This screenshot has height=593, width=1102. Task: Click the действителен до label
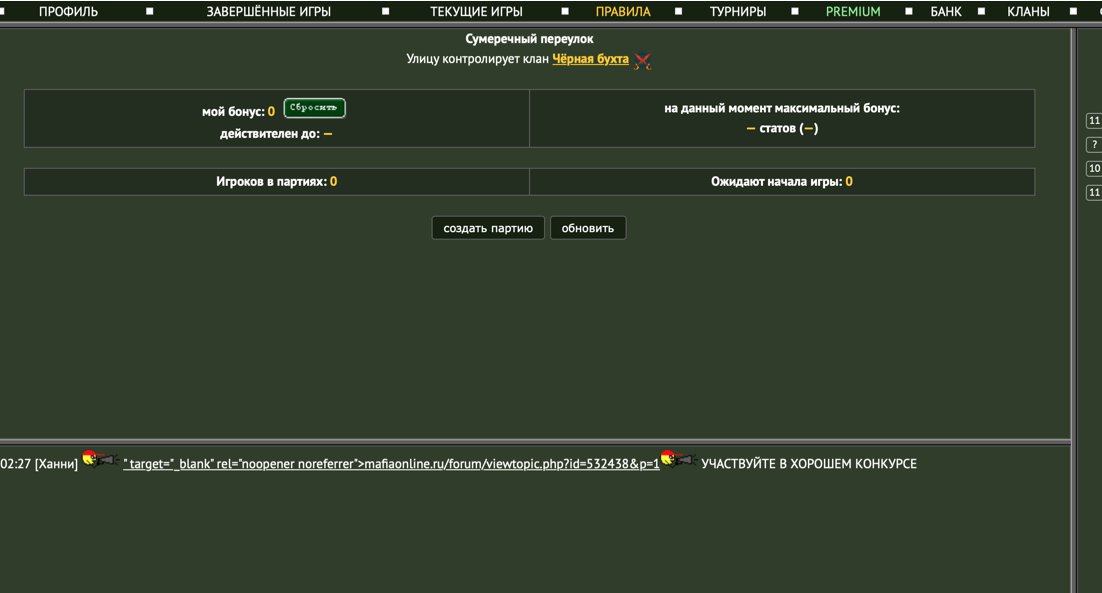270,133
